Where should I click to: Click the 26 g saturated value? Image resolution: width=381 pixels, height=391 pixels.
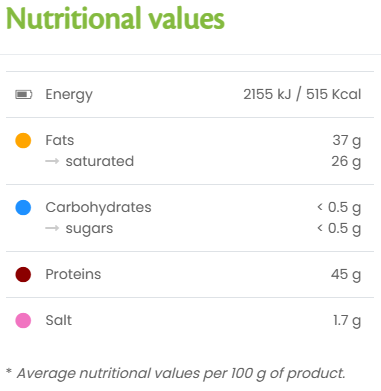(x=346, y=162)
